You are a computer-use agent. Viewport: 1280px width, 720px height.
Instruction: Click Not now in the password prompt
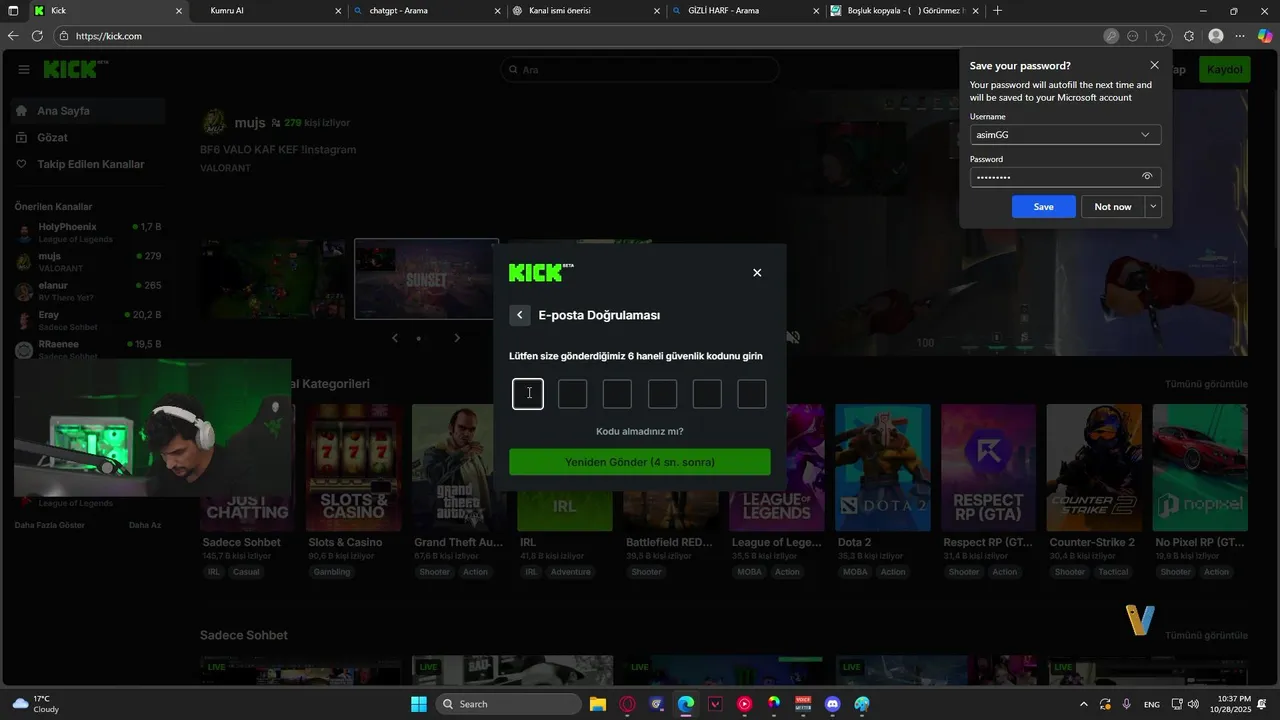pyautogui.click(x=1113, y=207)
